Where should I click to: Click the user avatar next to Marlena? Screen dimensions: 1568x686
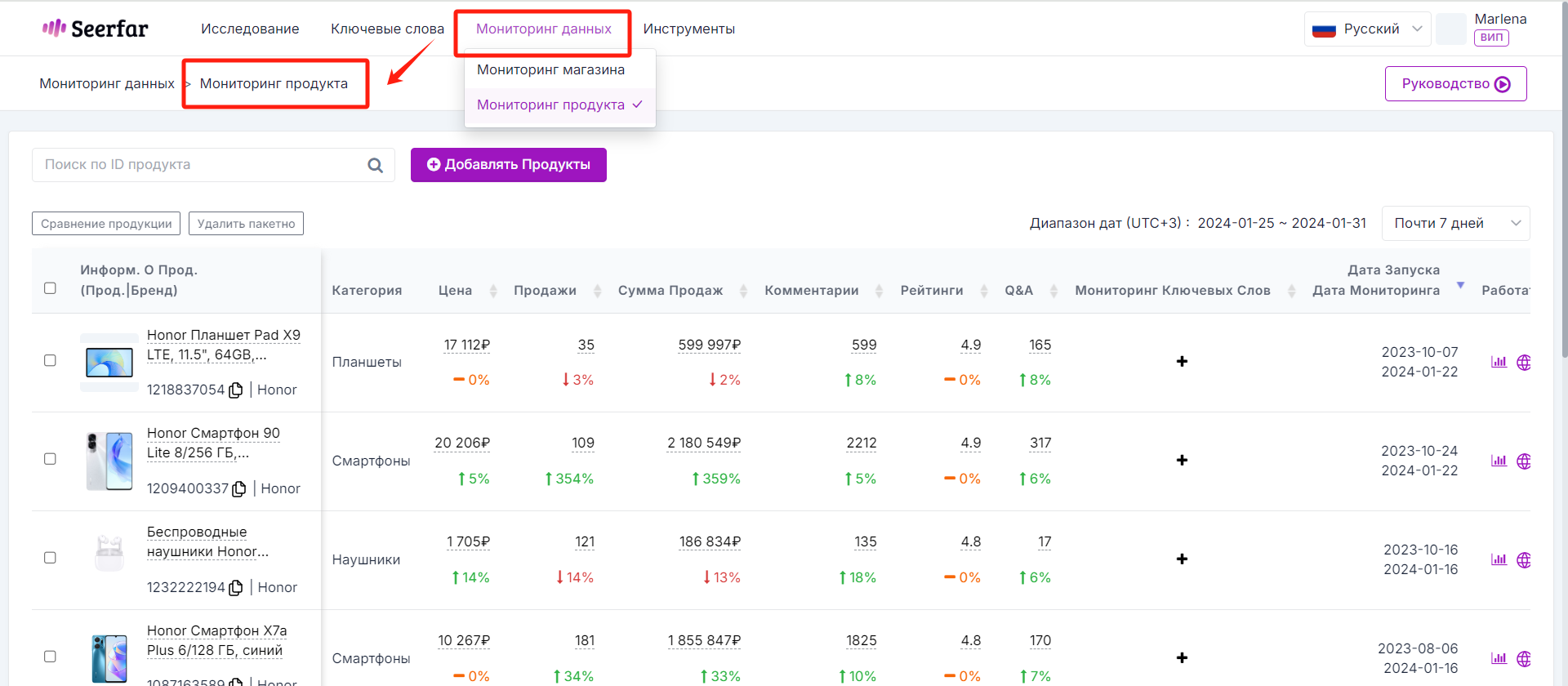pos(1451,29)
